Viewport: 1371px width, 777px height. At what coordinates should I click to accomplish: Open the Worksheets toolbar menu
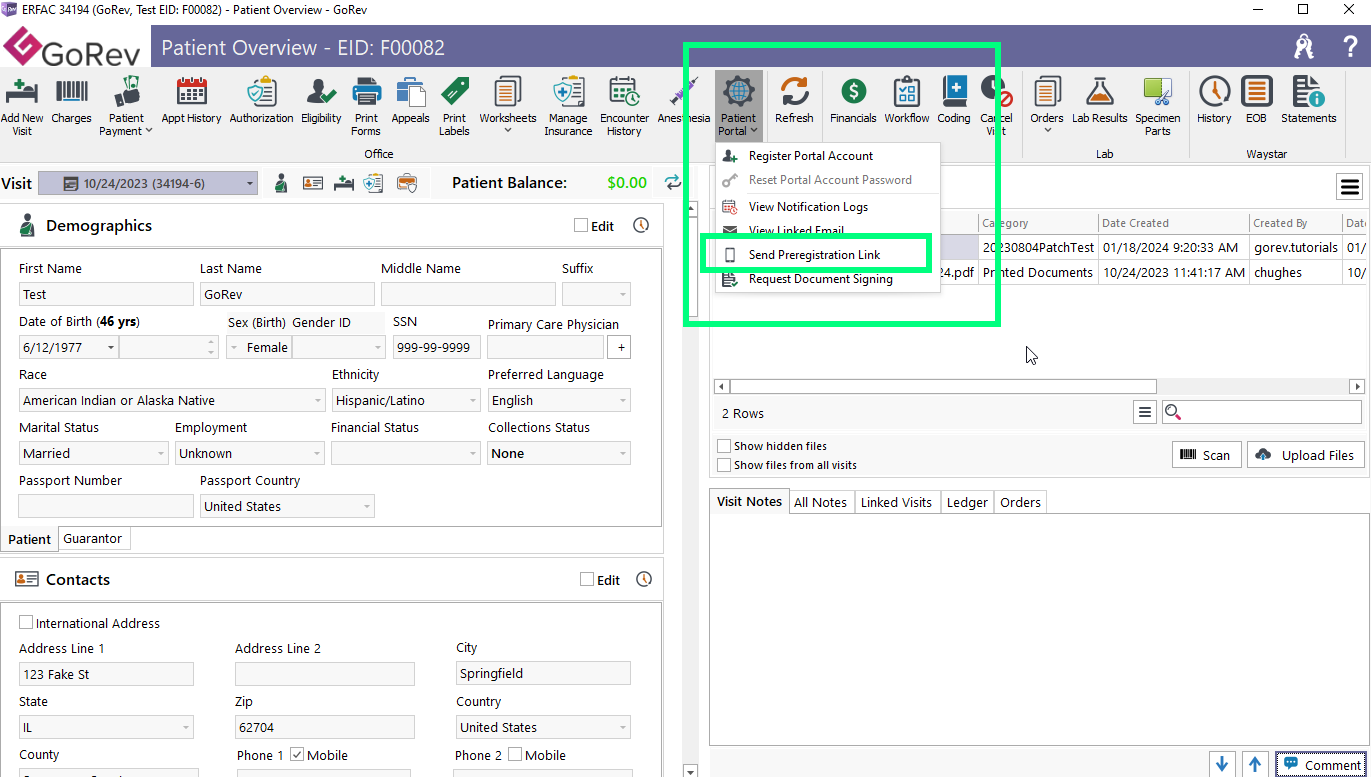pos(508,105)
